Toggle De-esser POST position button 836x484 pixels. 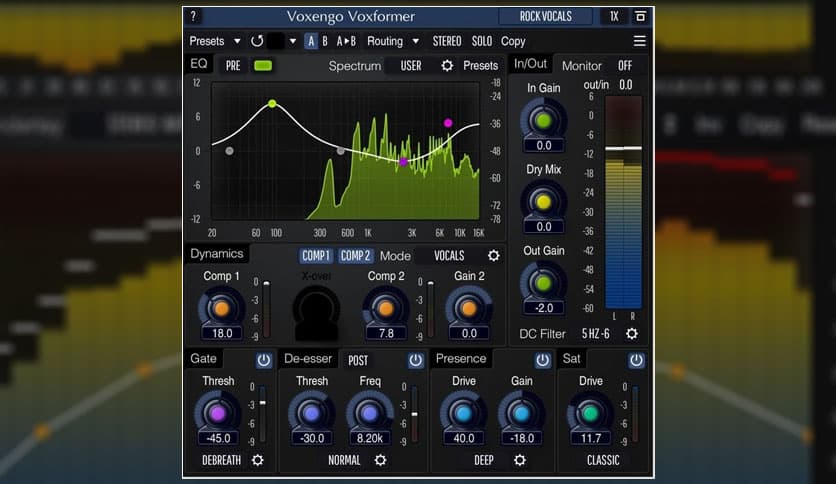[358, 361]
